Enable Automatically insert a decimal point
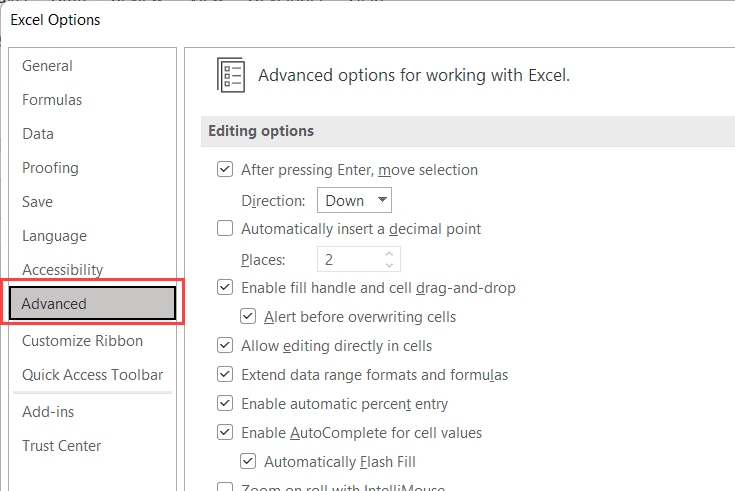735x491 pixels. (225, 229)
